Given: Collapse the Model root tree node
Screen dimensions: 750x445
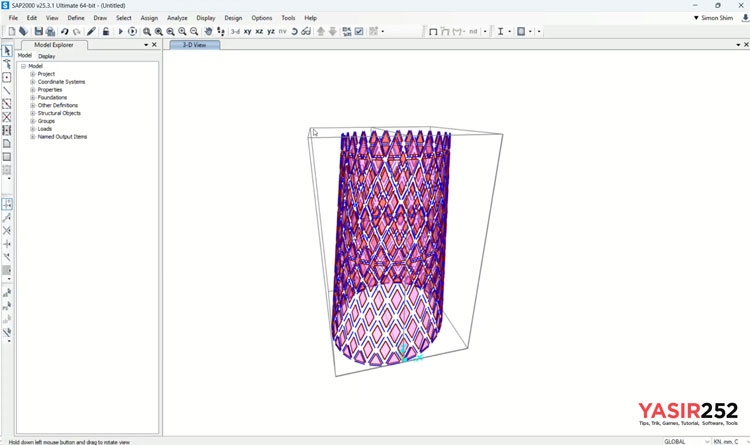Looking at the screenshot, I should click(23, 66).
